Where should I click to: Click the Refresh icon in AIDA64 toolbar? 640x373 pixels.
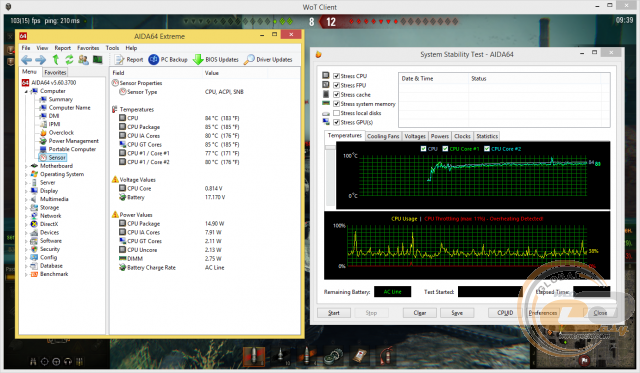click(69, 60)
